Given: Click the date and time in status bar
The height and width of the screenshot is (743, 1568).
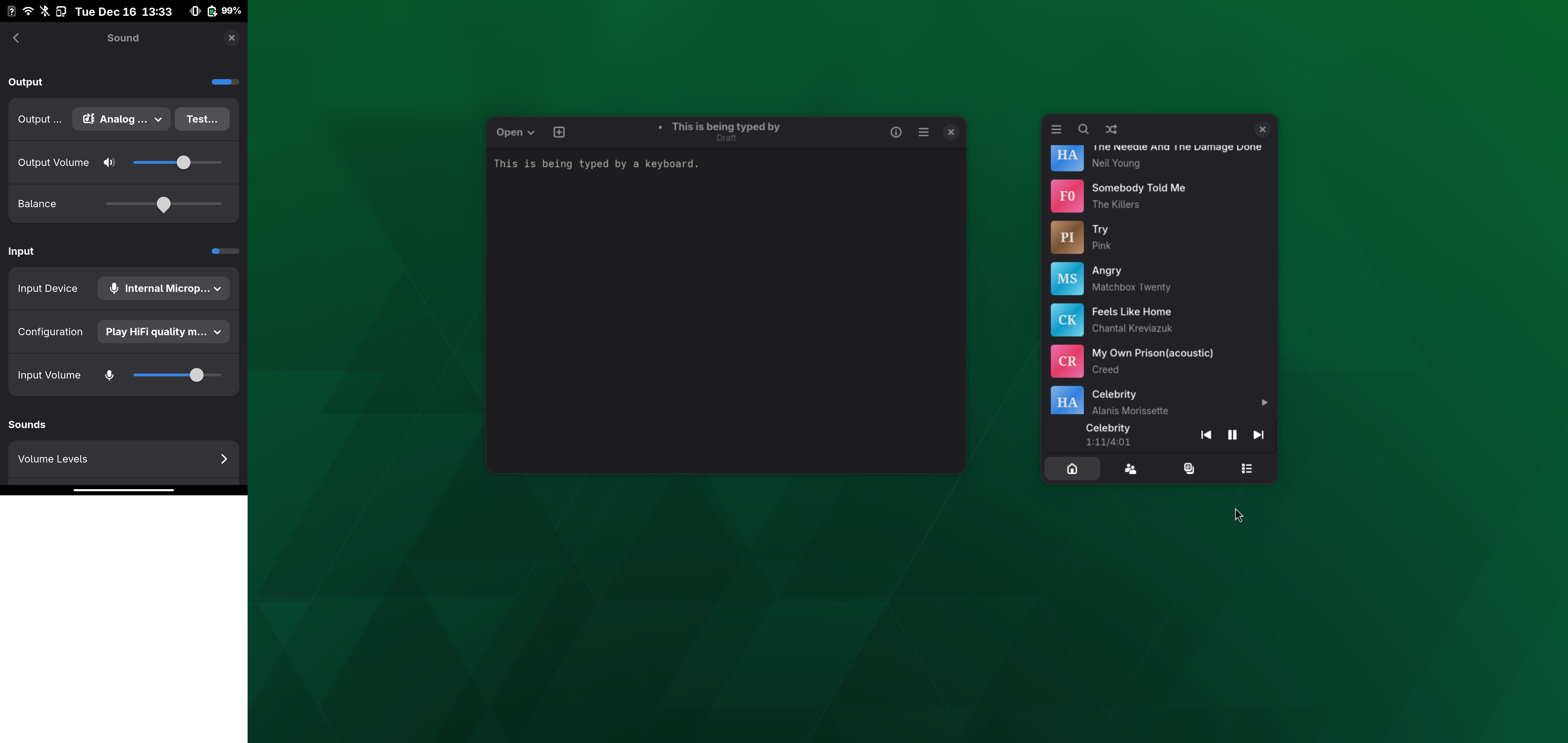Looking at the screenshot, I should pyautogui.click(x=123, y=11).
